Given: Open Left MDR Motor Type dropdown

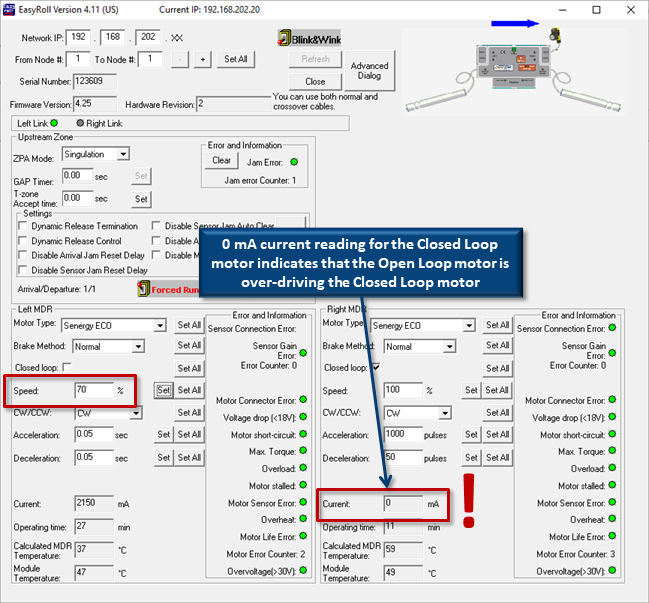Looking at the screenshot, I should [x=160, y=326].
